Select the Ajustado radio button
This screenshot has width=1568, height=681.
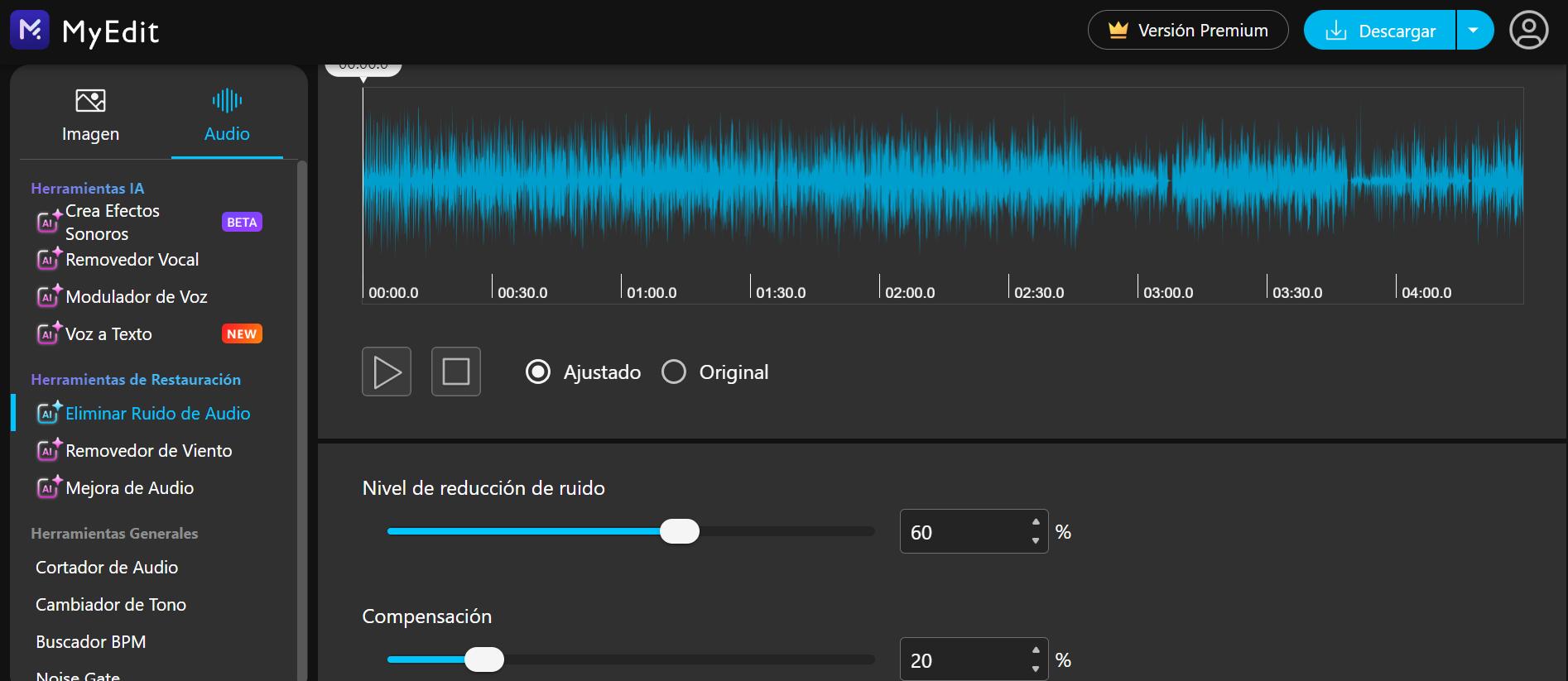pyautogui.click(x=538, y=372)
